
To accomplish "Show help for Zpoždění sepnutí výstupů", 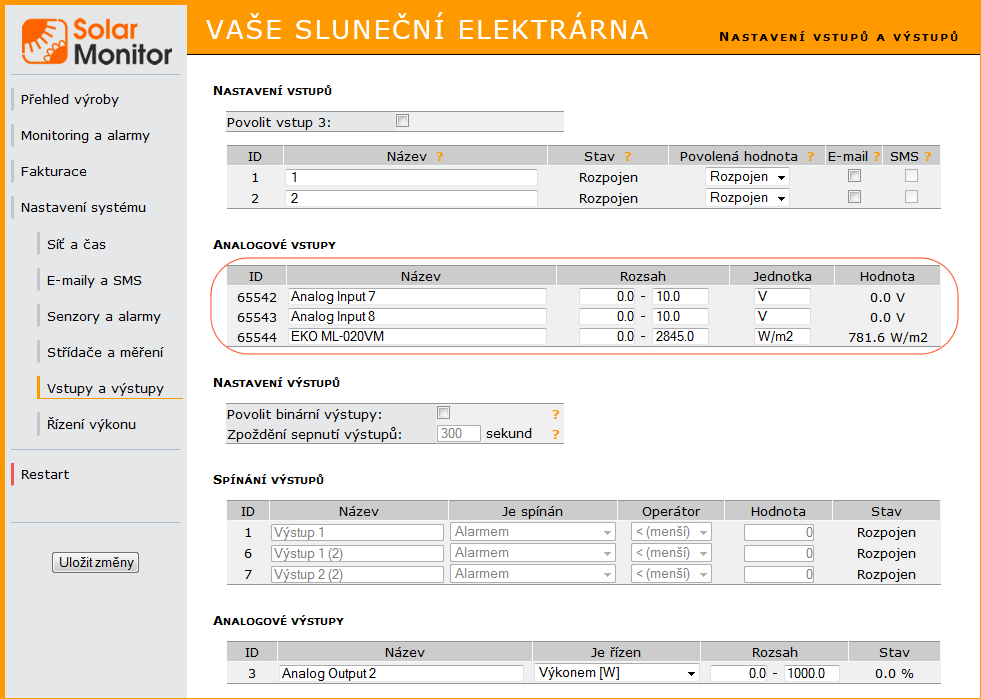I will click(x=555, y=434).
